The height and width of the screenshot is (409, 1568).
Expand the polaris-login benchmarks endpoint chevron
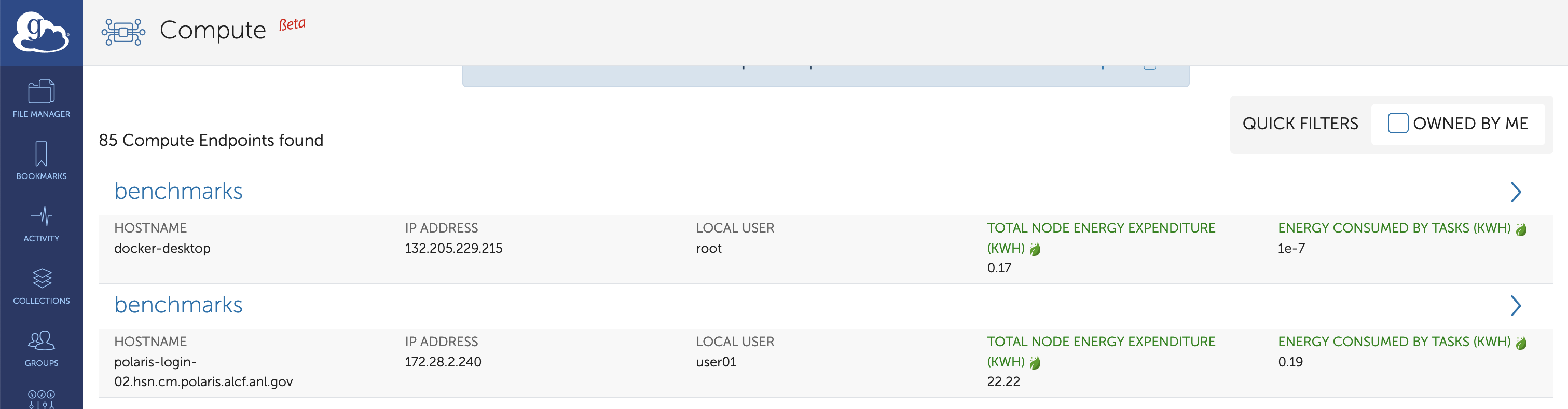tap(1516, 306)
